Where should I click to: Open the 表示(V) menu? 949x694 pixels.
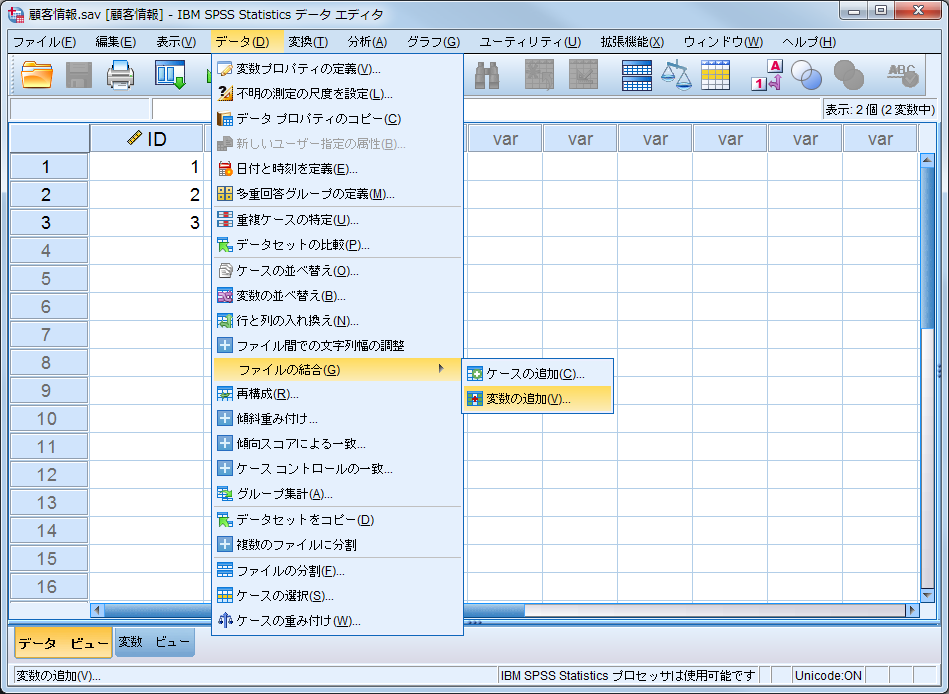[x=176, y=42]
